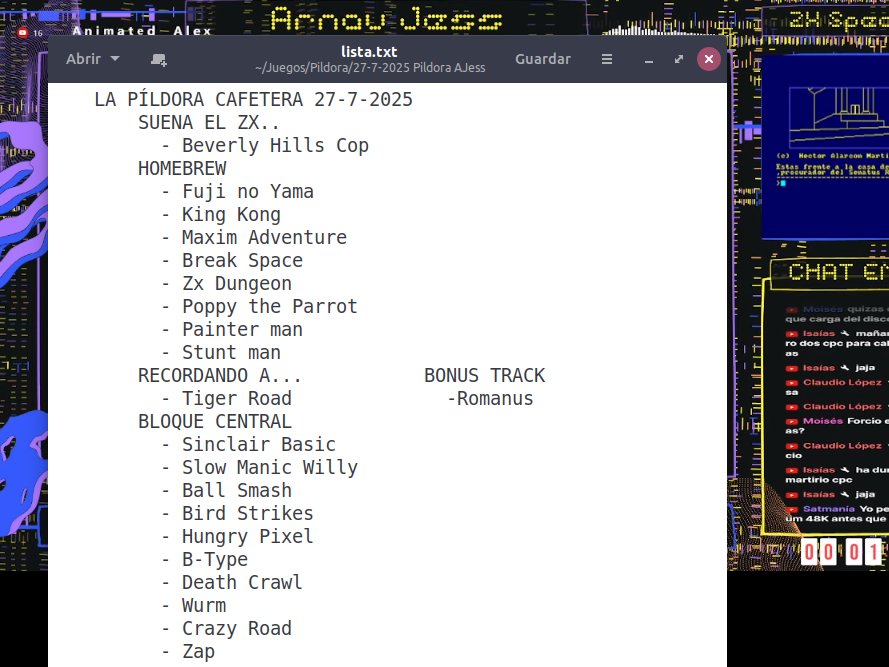
Task: Click the 'Wurm' line
Action: point(194,605)
